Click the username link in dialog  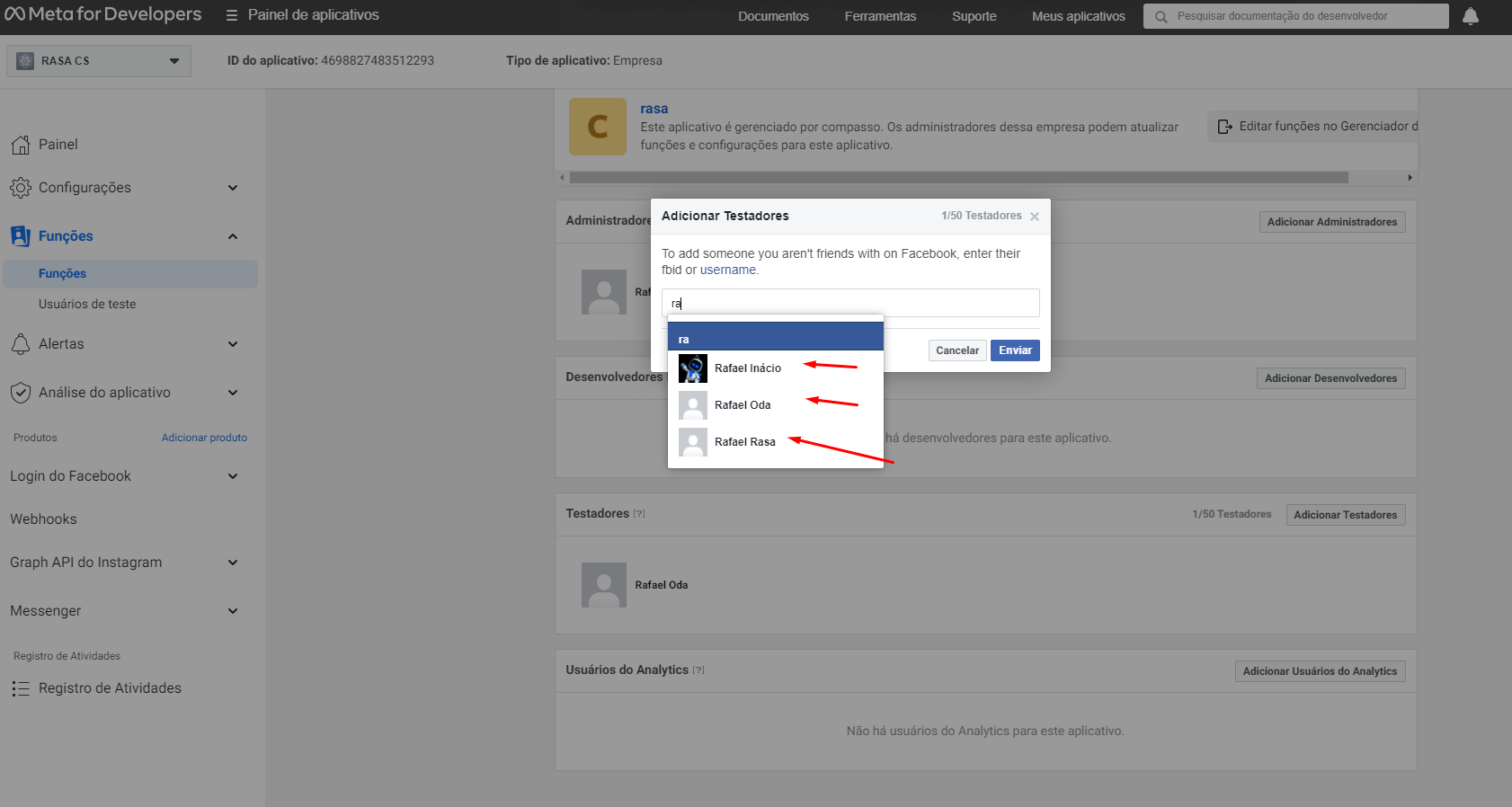point(729,270)
